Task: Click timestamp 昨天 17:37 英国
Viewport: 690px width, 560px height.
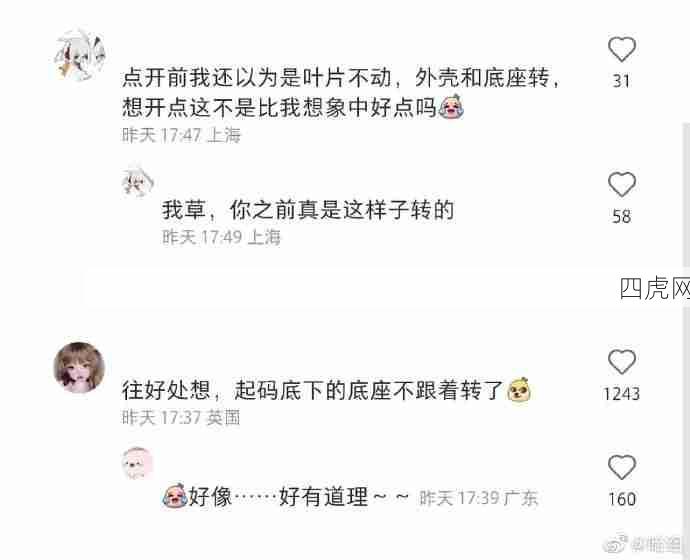Action: point(181,417)
